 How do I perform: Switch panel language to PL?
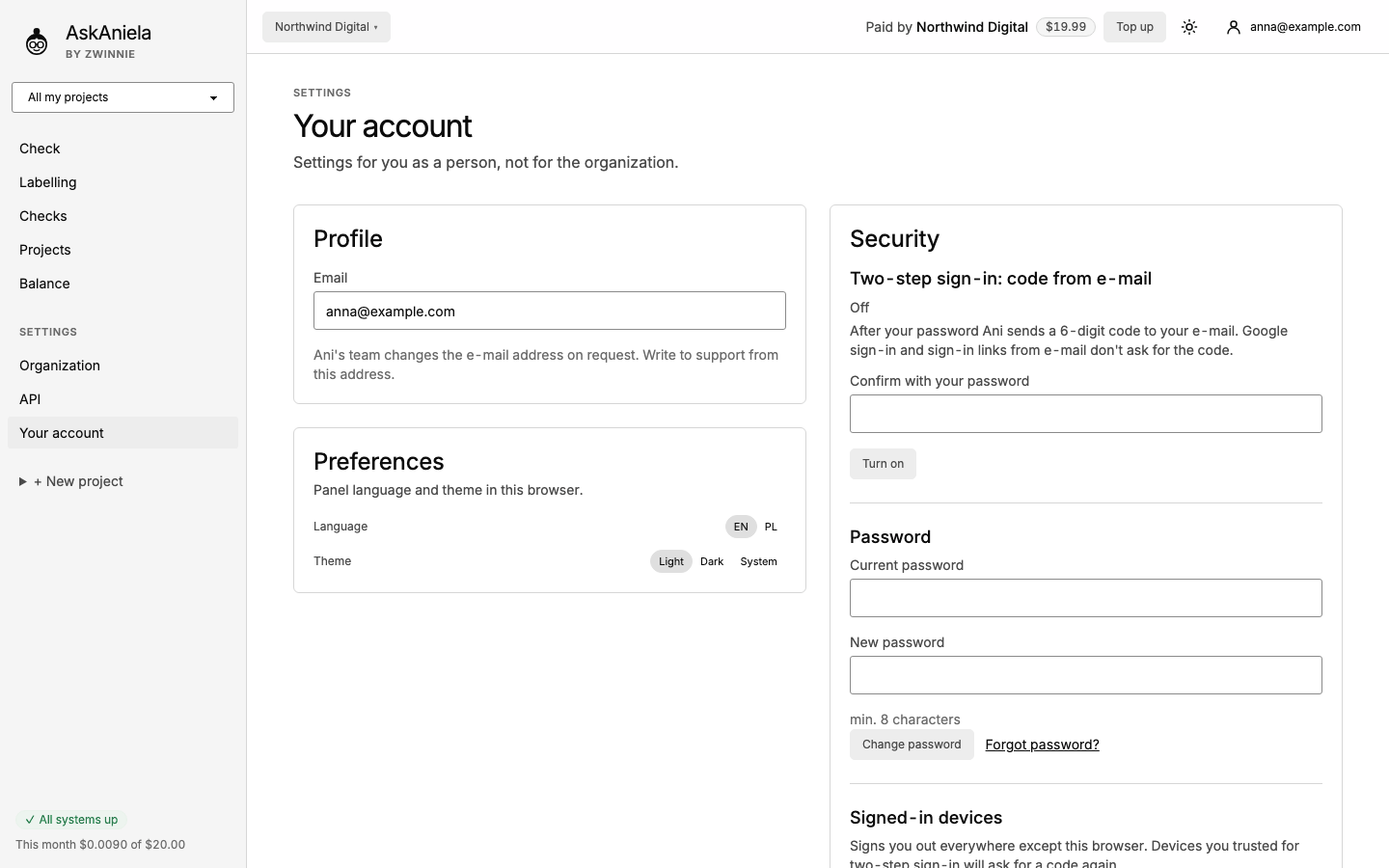[771, 527]
